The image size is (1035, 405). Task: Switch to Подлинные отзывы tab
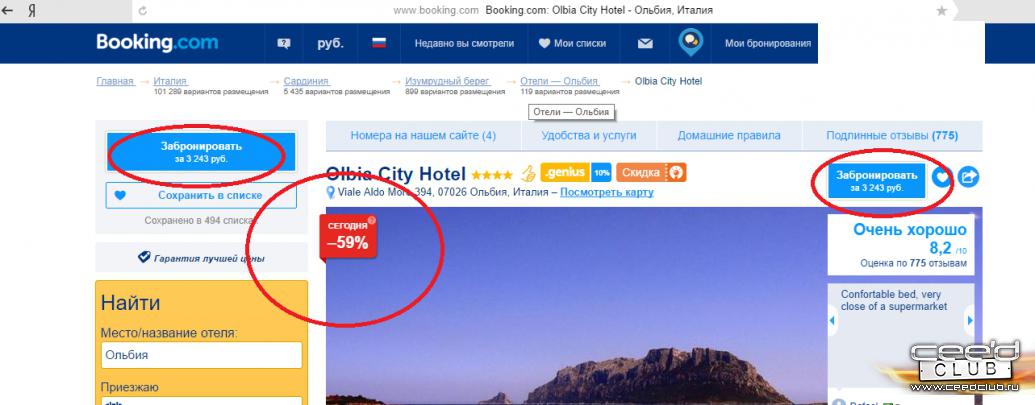coord(892,136)
